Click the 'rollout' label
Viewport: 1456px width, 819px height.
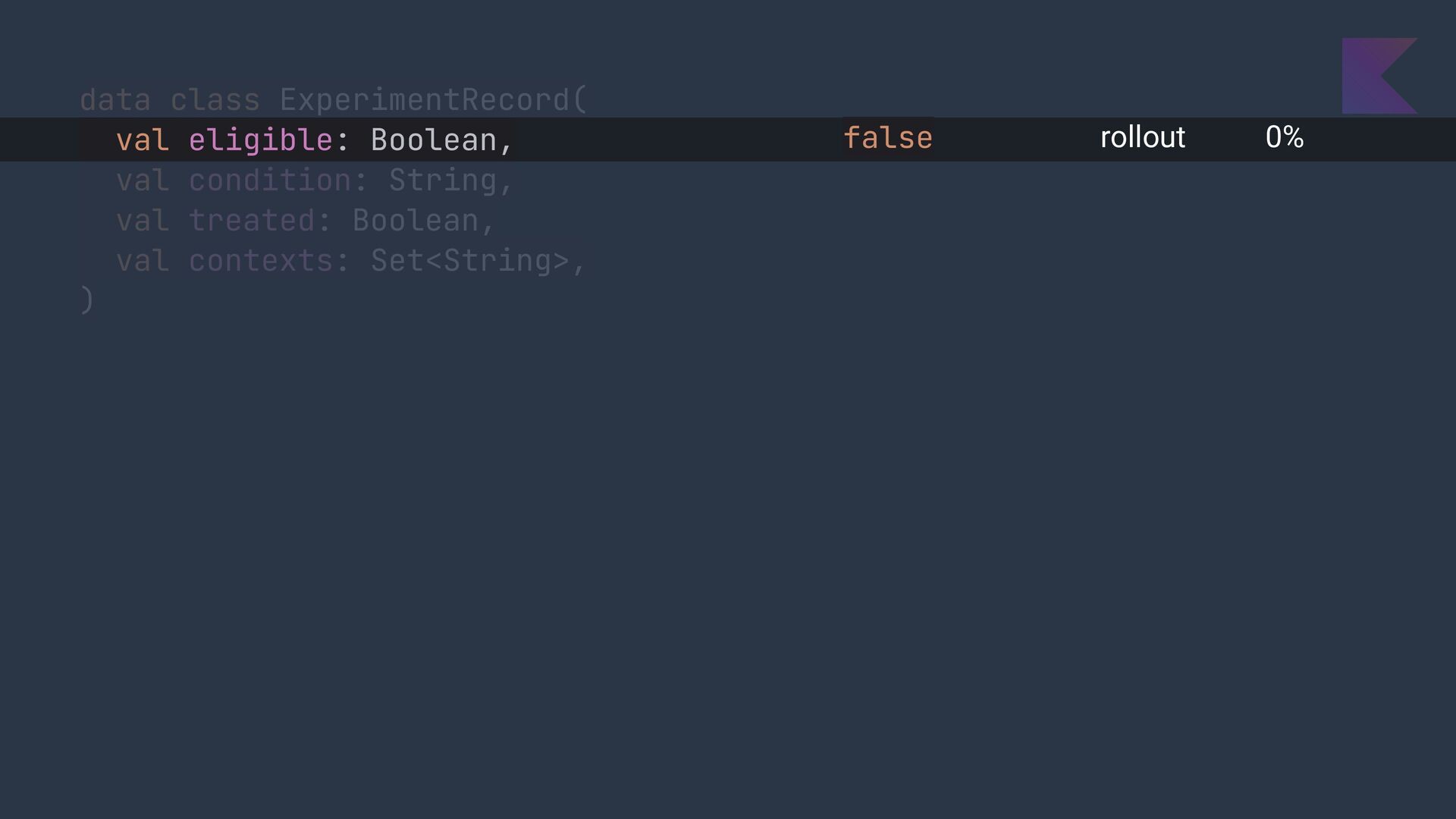1143,137
